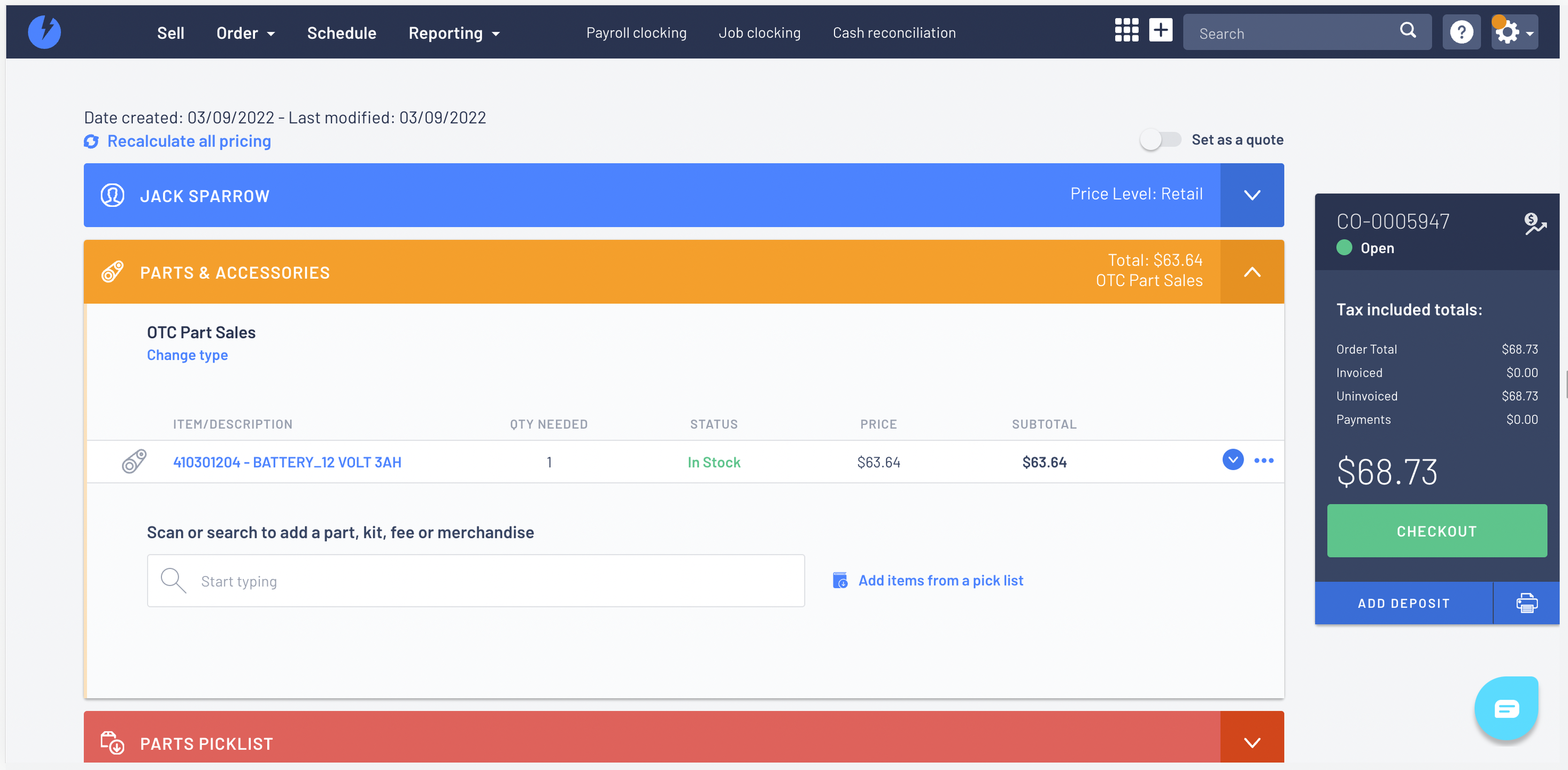The width and height of the screenshot is (1568, 770).
Task: Click the search magnifier icon
Action: coord(1407,30)
